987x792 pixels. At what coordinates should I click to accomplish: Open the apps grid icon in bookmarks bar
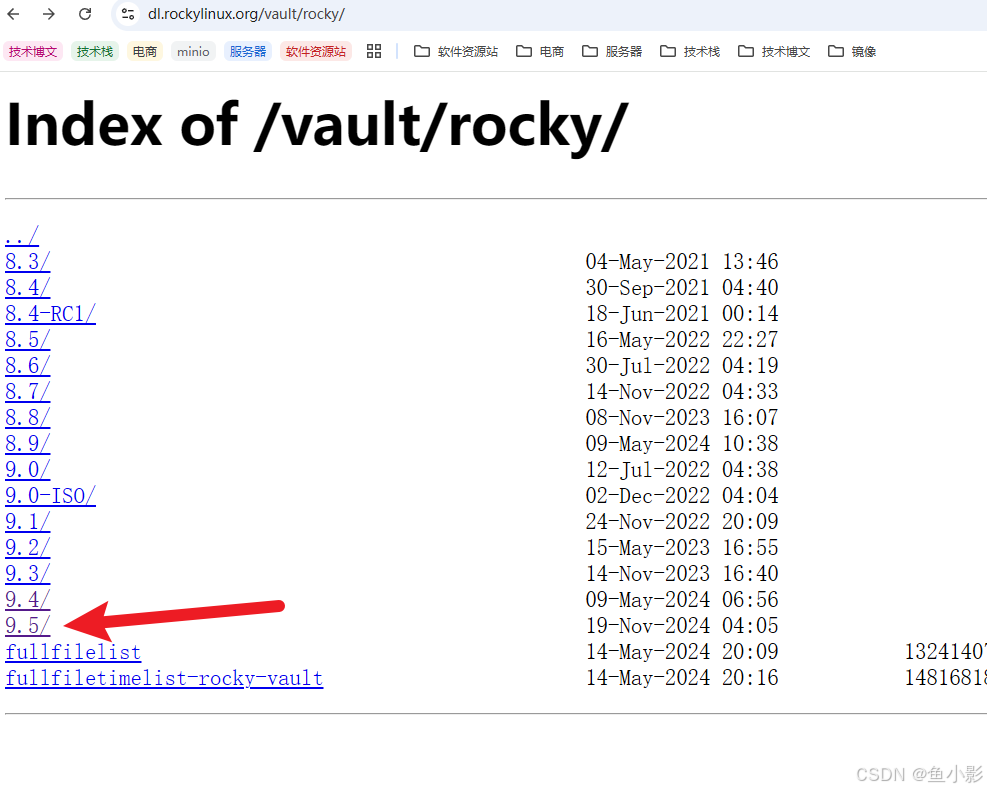pyautogui.click(x=374, y=52)
